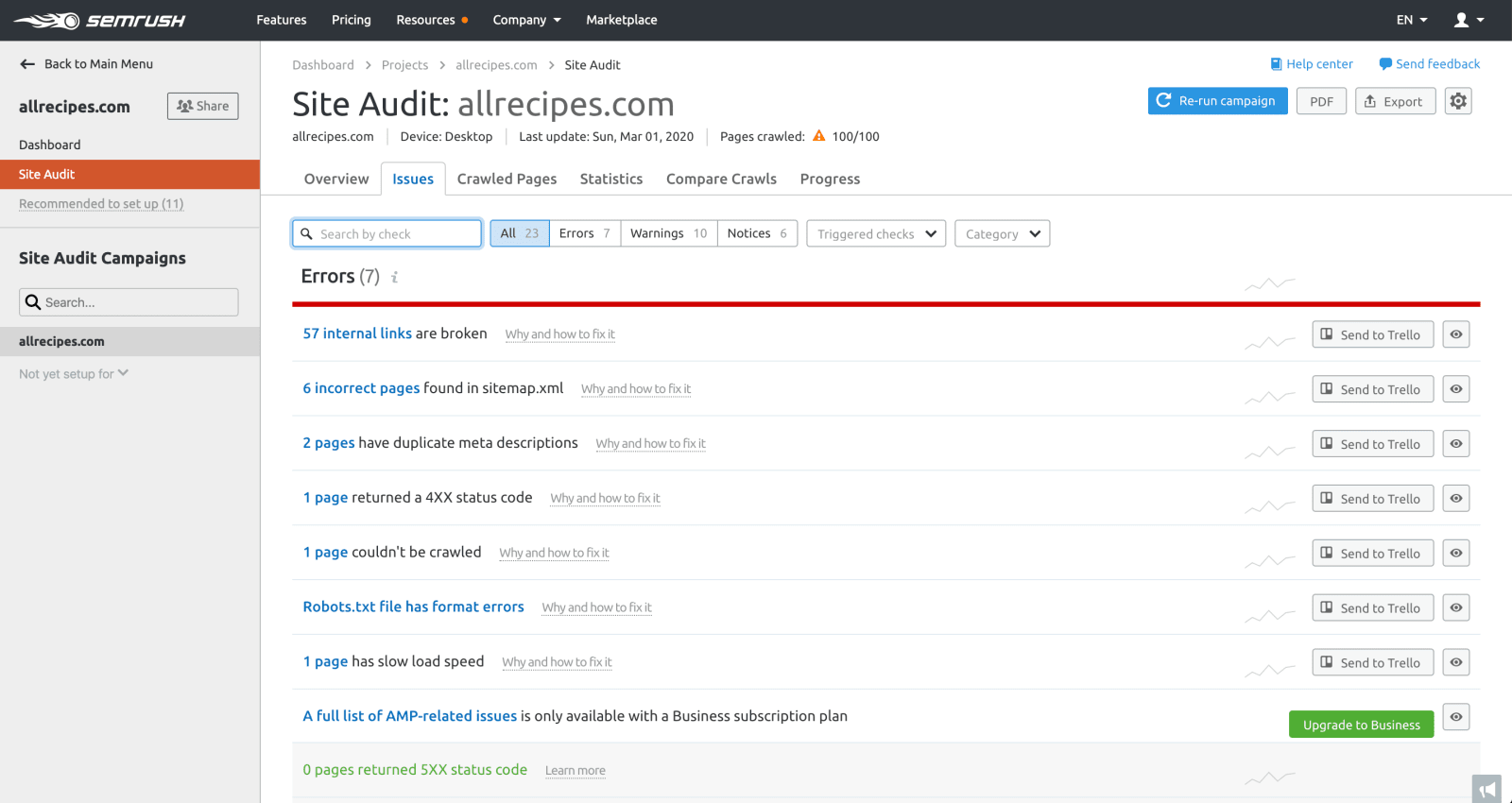Filter issues by Notices 6
The width and height of the screenshot is (1512, 803).
pyautogui.click(x=758, y=233)
